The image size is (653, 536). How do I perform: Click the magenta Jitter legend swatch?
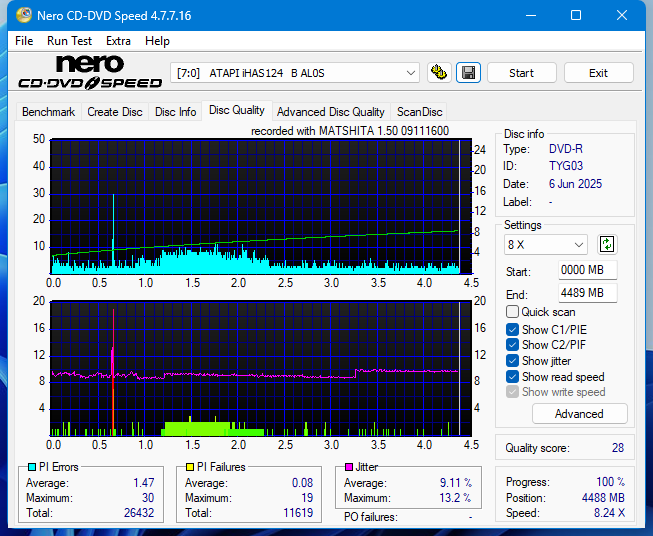click(349, 467)
